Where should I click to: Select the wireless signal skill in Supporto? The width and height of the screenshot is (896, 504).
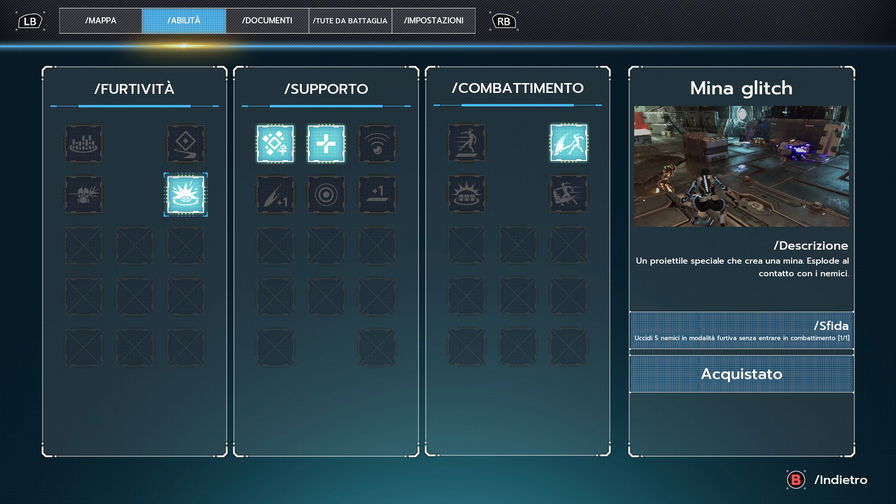[x=377, y=143]
